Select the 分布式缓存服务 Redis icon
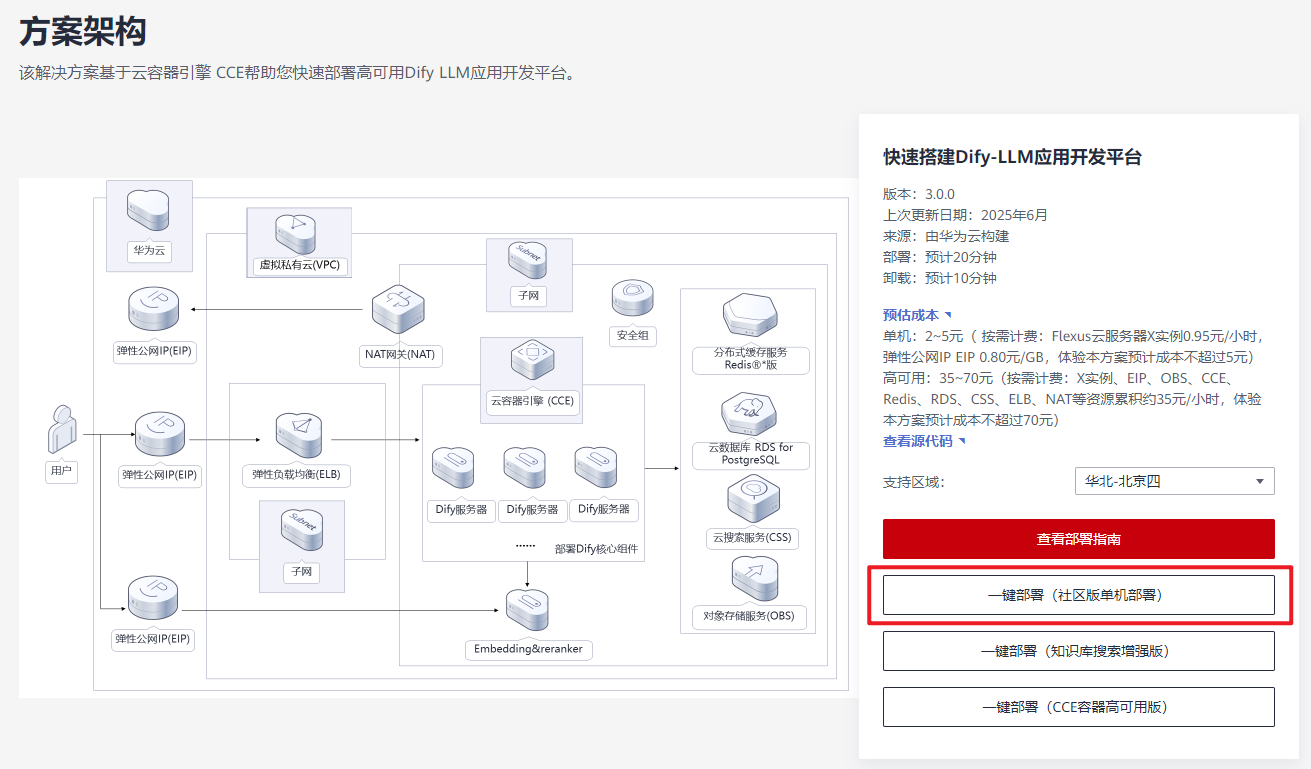Viewport: 1311px width, 769px height. pyautogui.click(x=750, y=317)
